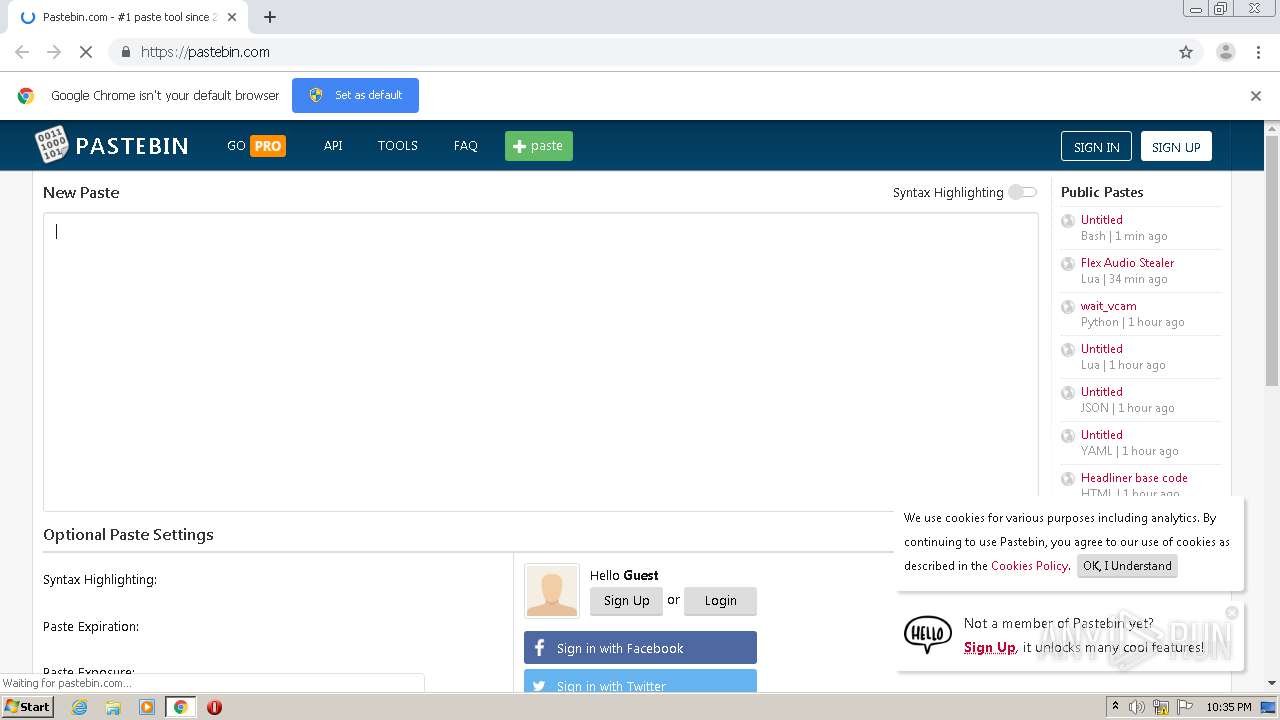Open the Windows Start menu
This screenshot has height=720, width=1280.
(28, 707)
